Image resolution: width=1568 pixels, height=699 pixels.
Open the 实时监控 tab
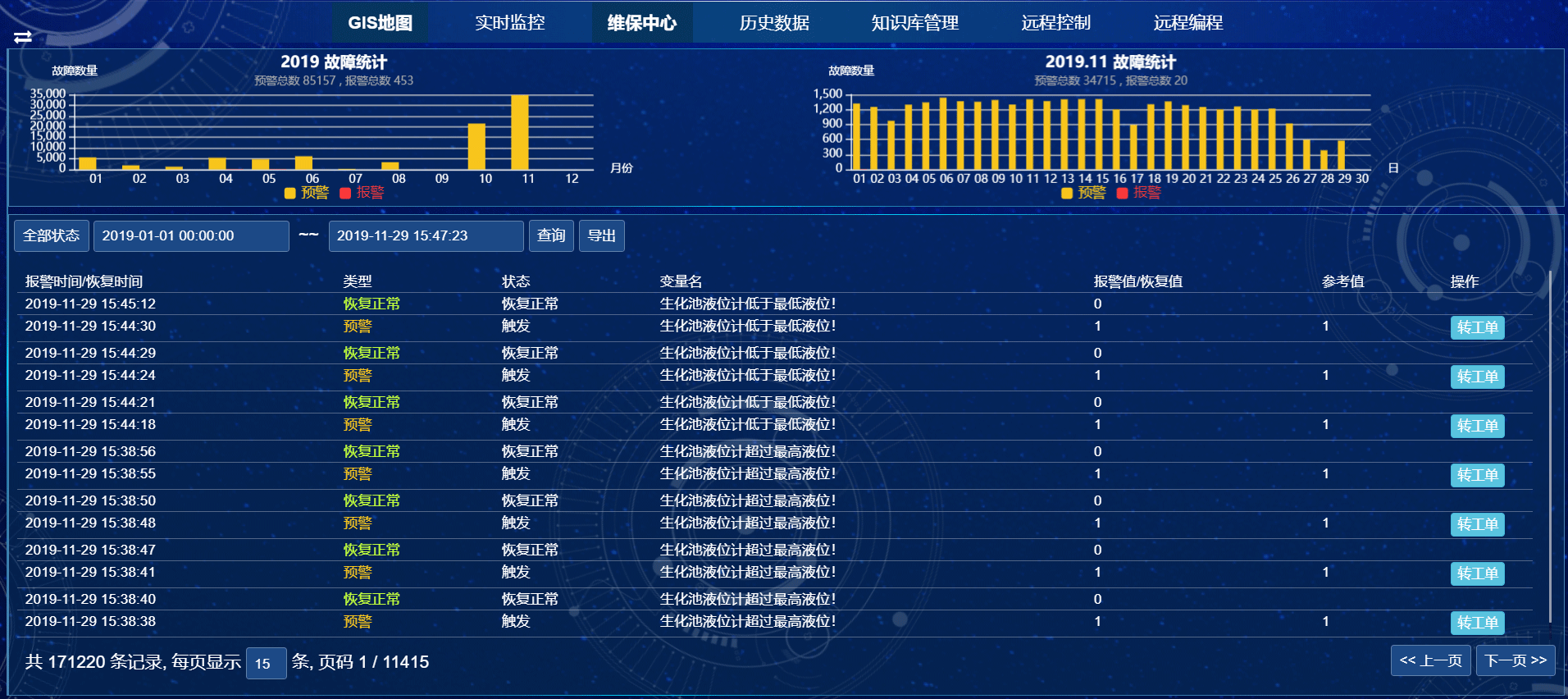click(509, 23)
